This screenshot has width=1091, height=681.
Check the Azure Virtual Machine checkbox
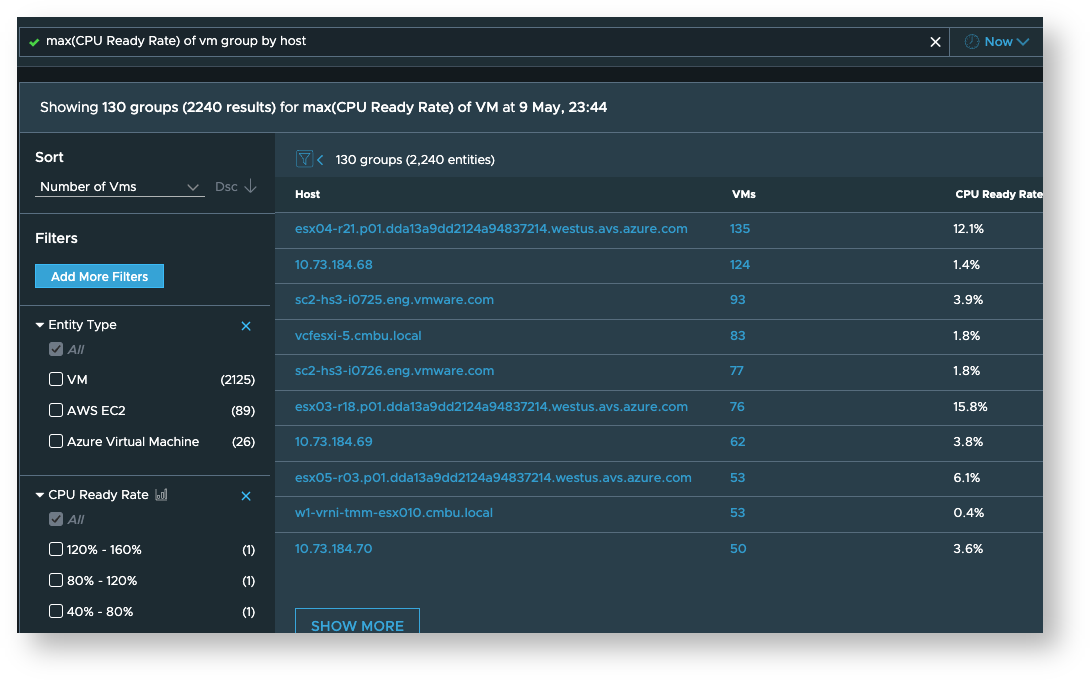(56, 441)
